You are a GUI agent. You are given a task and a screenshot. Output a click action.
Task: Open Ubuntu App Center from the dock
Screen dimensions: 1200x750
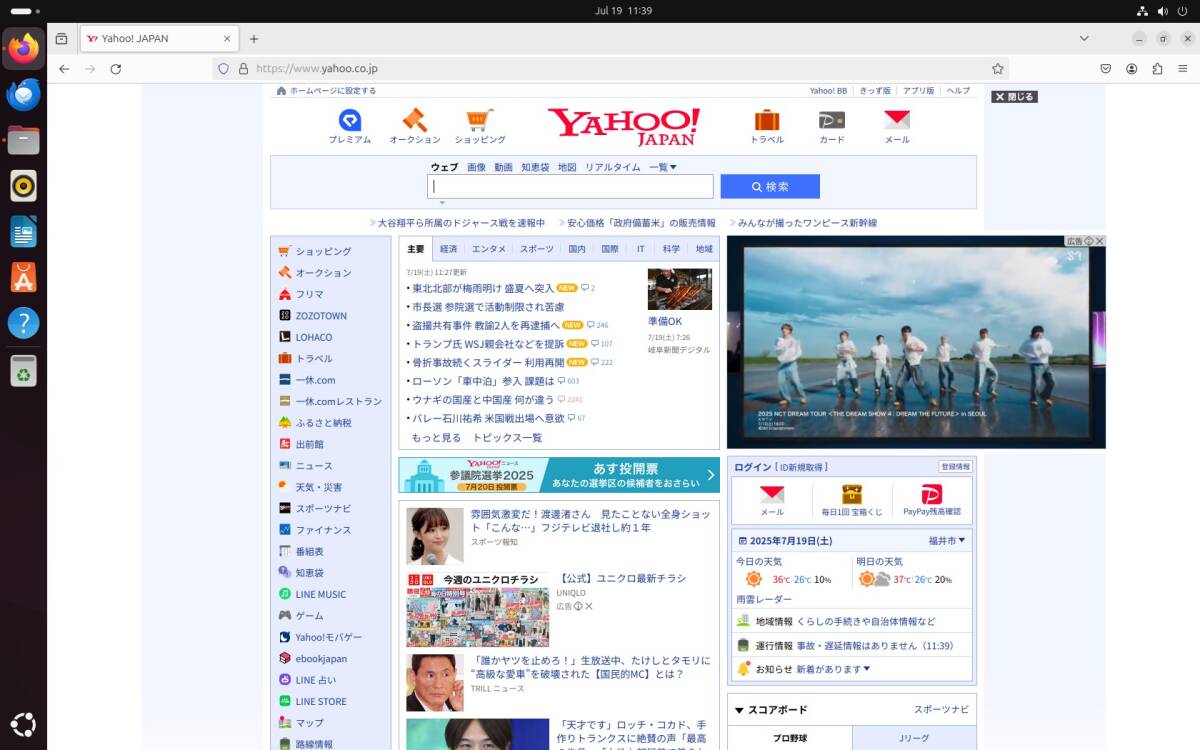(23, 277)
